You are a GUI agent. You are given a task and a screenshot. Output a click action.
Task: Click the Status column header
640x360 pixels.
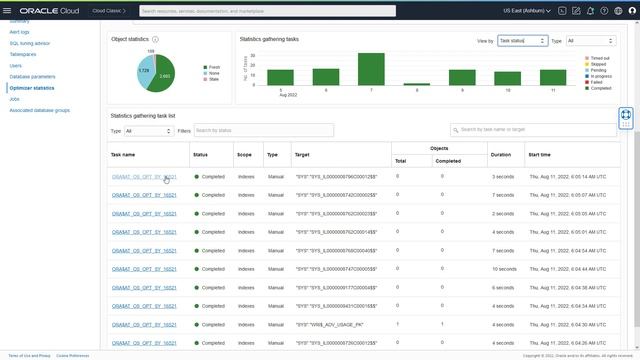click(x=200, y=155)
